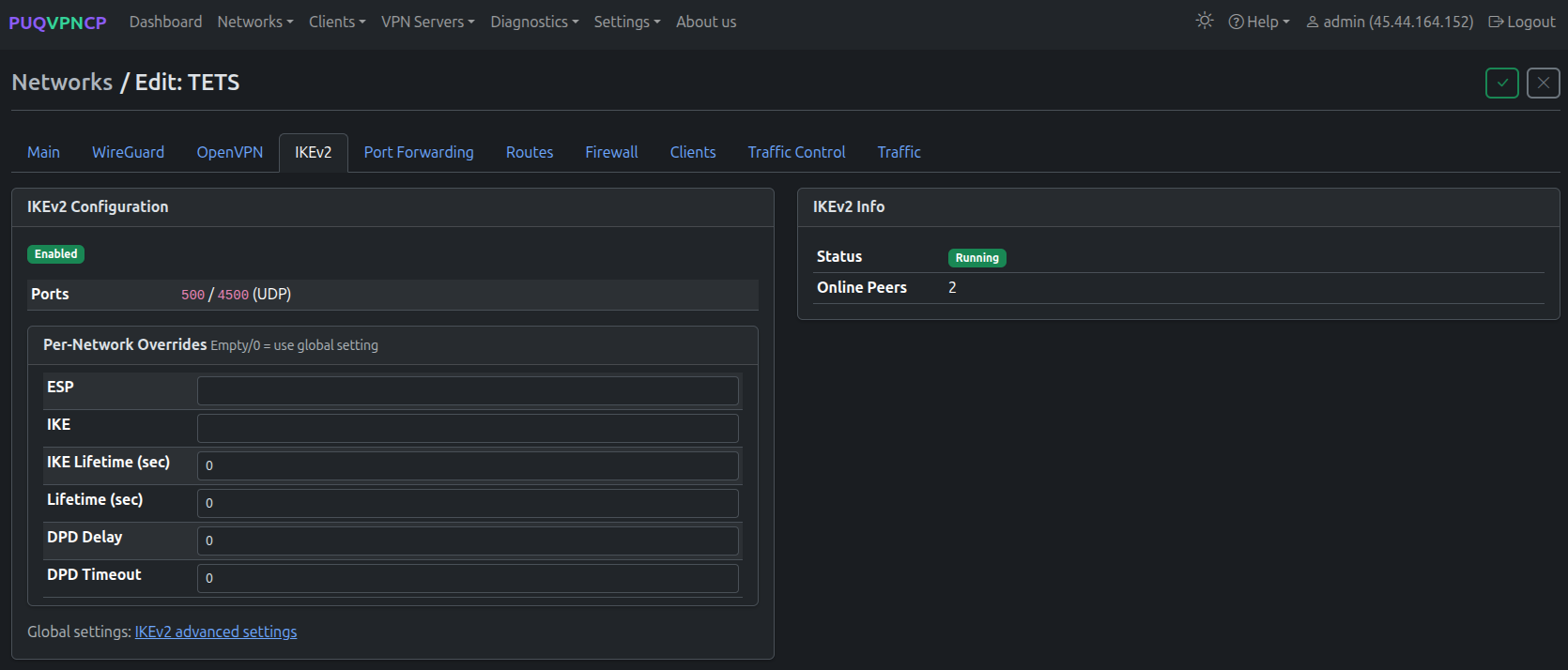Image resolution: width=1568 pixels, height=670 pixels.
Task: Switch to the WireGuard tab
Action: point(128,152)
